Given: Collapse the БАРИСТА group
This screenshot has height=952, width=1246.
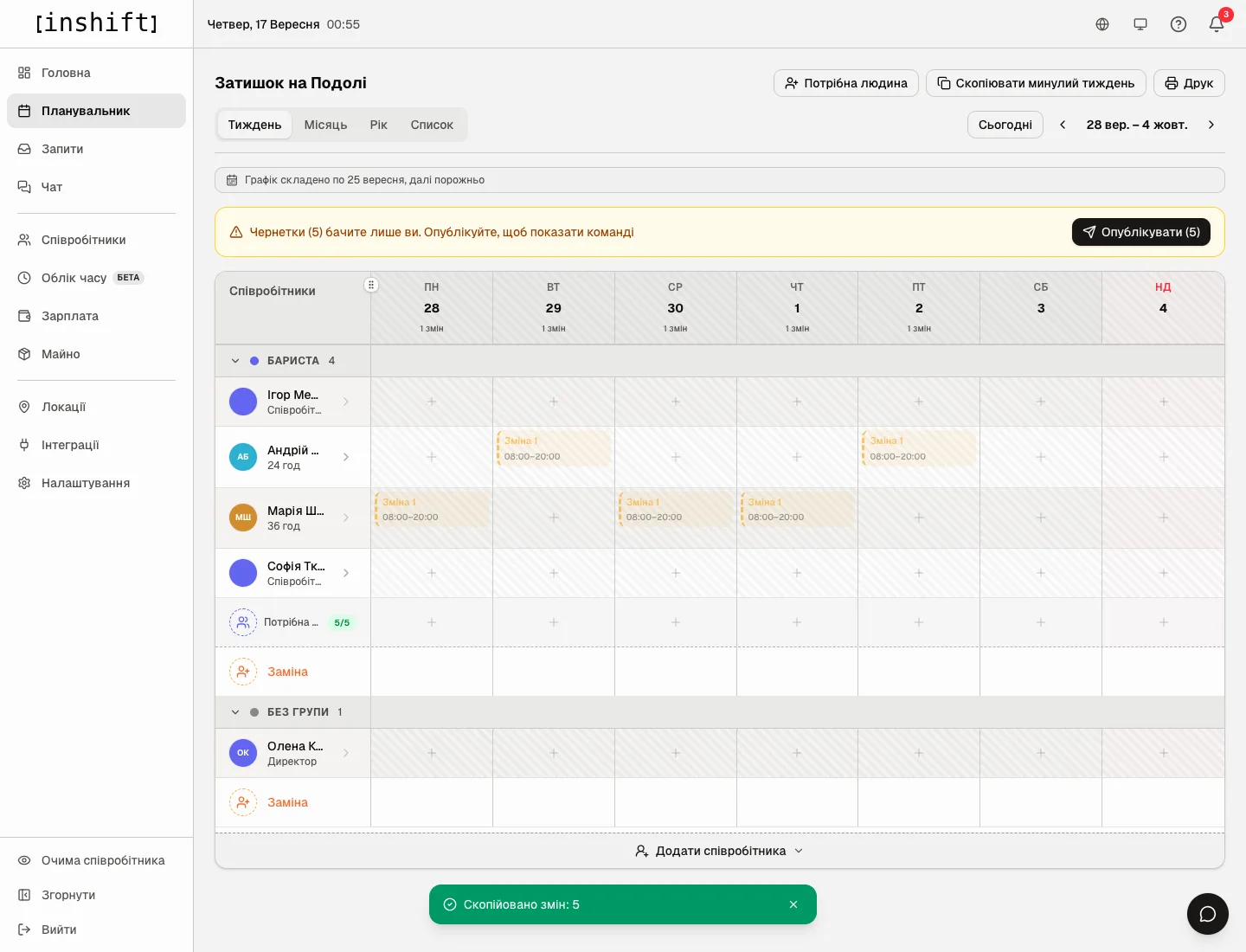Looking at the screenshot, I should pos(235,361).
